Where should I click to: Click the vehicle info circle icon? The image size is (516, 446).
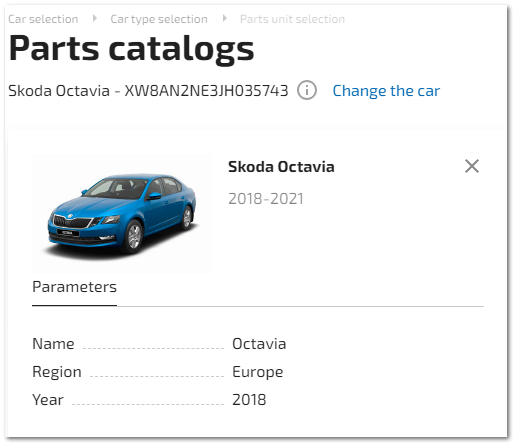[x=307, y=90]
